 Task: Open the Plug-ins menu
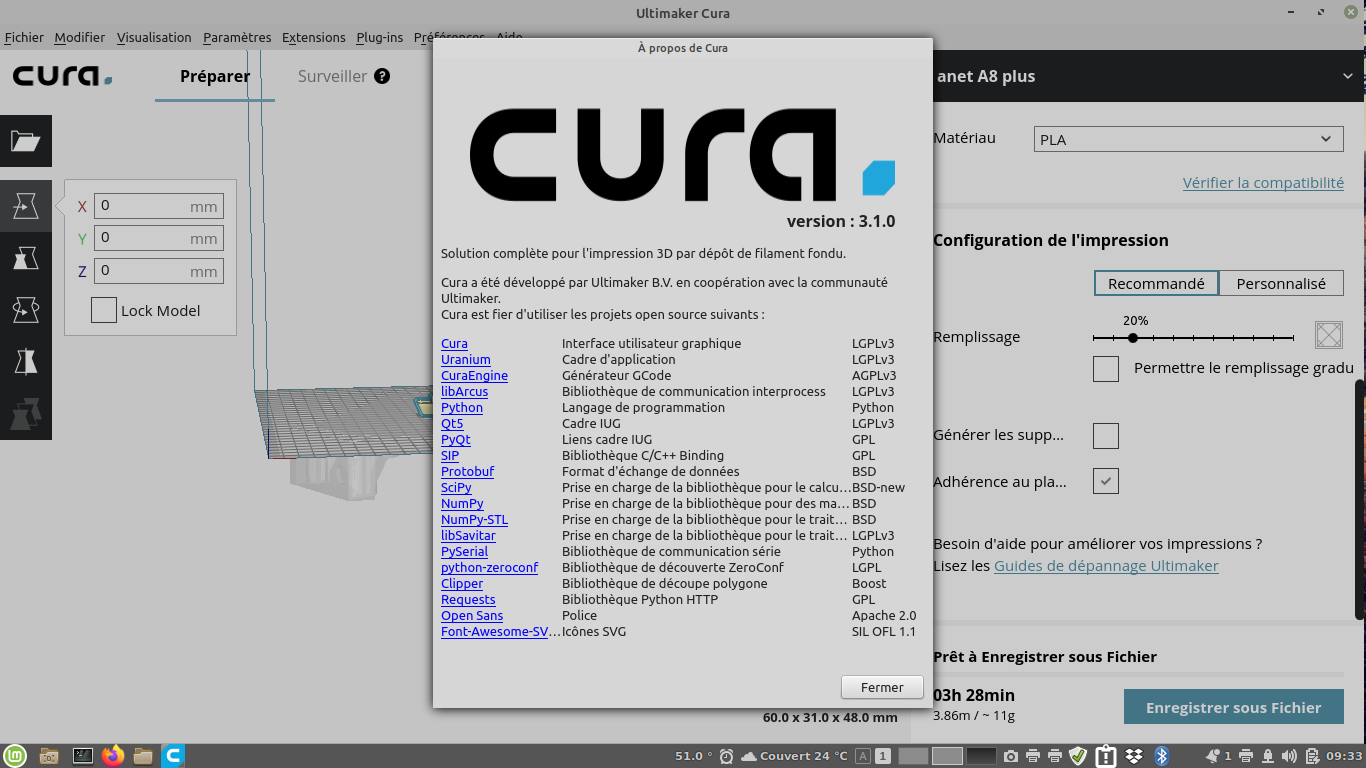point(380,37)
